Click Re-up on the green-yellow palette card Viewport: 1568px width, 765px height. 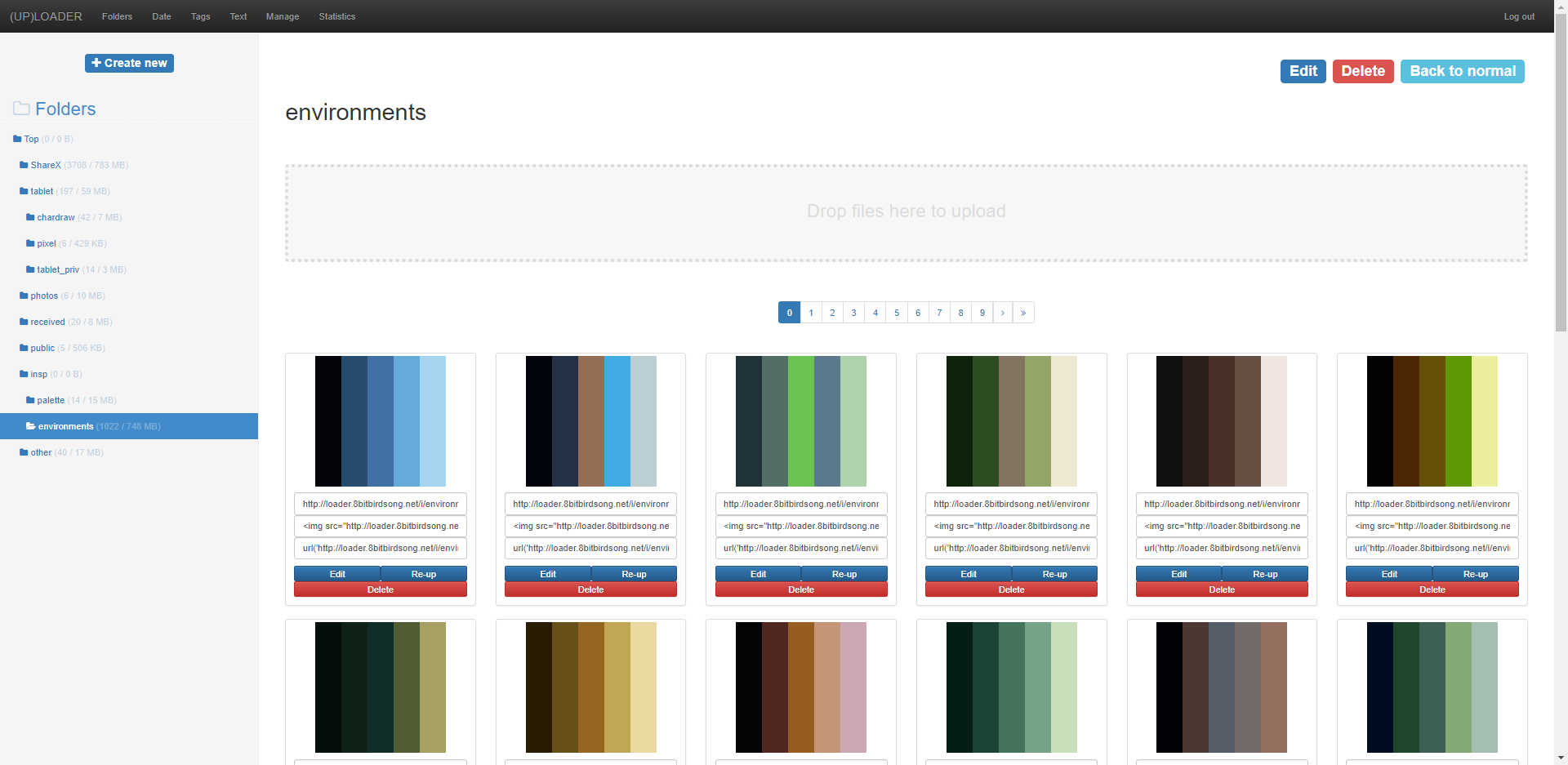1475,574
